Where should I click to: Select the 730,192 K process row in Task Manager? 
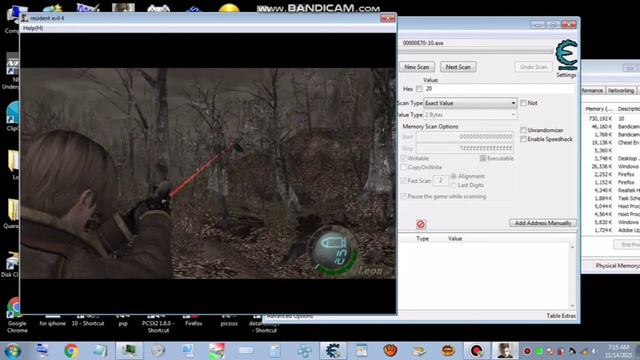click(x=611, y=119)
